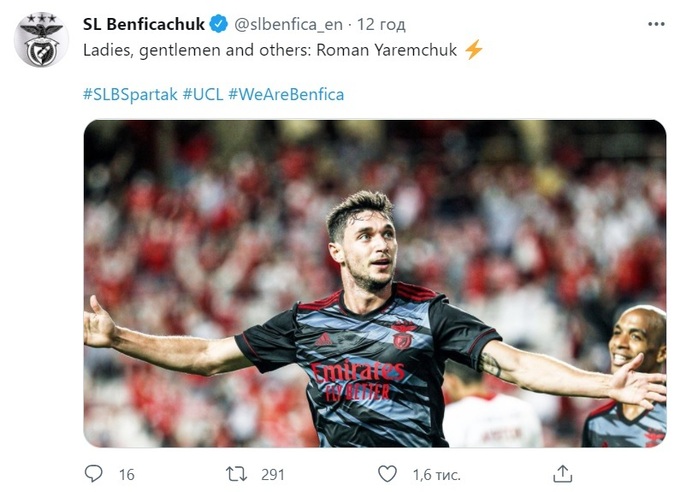This screenshot has width=680, height=492.
Task: Click the reply count 16
Action: click(126, 473)
